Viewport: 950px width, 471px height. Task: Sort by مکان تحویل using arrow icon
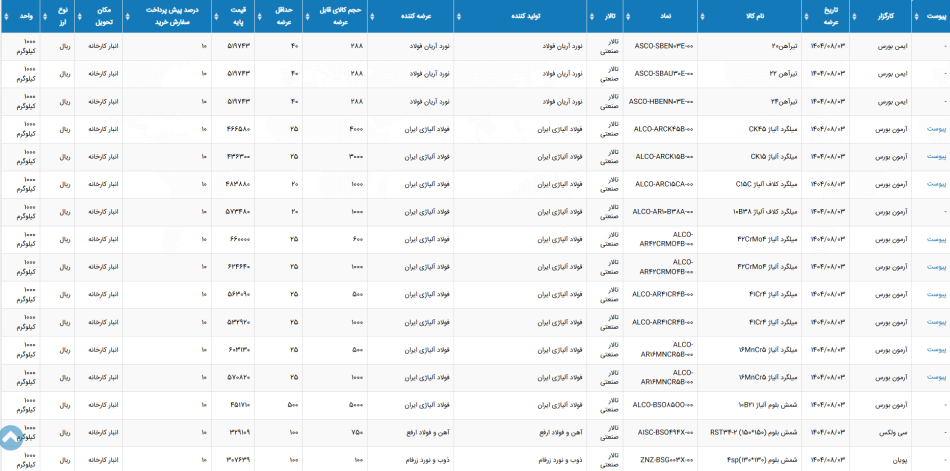click(79, 16)
